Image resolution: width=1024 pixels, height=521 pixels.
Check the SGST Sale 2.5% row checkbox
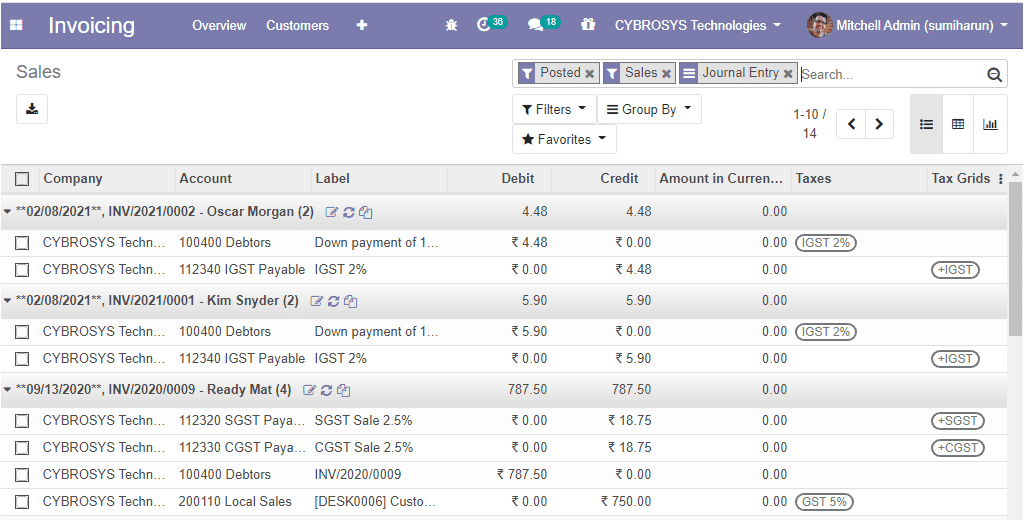22,421
